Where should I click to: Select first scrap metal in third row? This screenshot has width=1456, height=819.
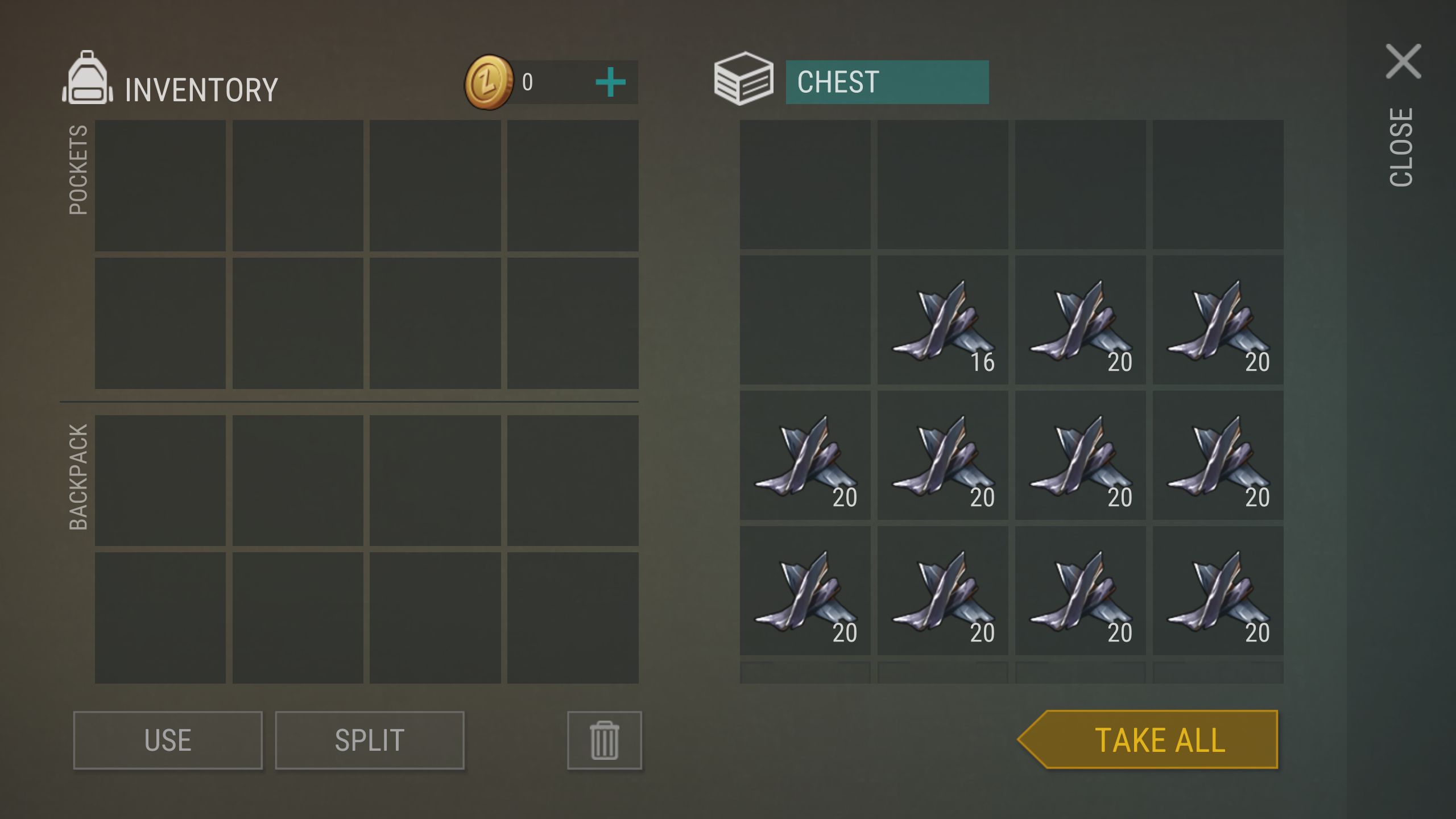click(805, 455)
